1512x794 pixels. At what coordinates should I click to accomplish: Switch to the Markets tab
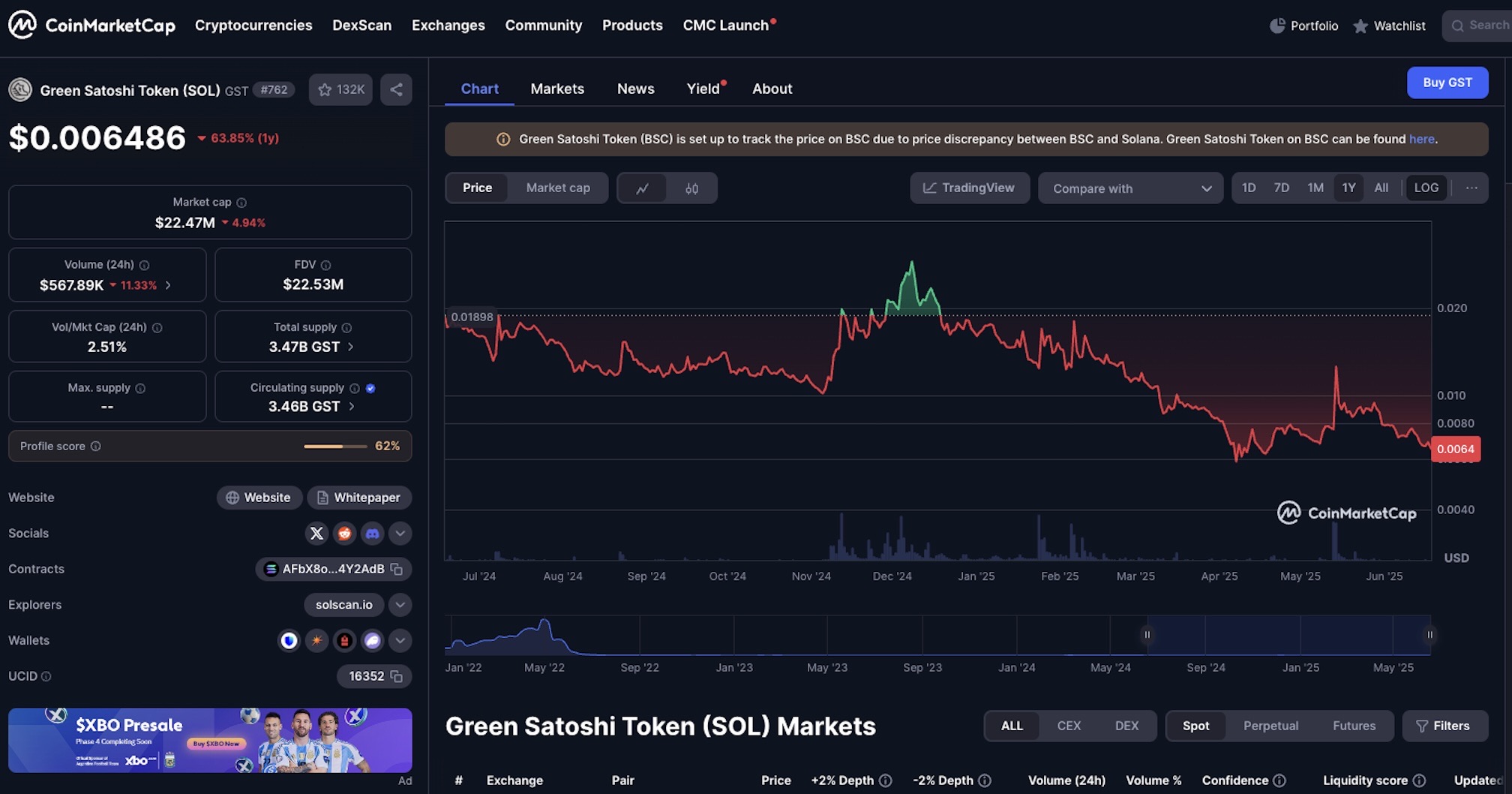557,89
